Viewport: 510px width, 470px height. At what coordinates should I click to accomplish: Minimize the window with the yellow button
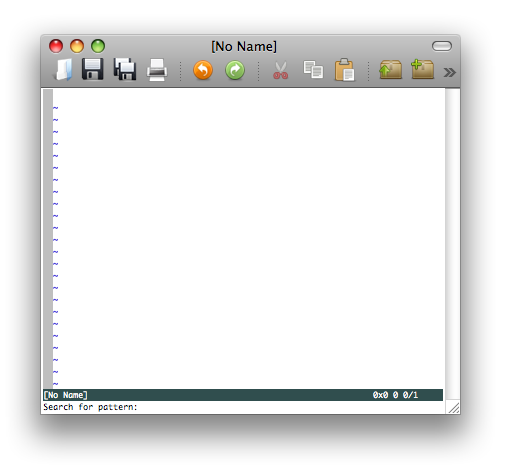(77, 46)
